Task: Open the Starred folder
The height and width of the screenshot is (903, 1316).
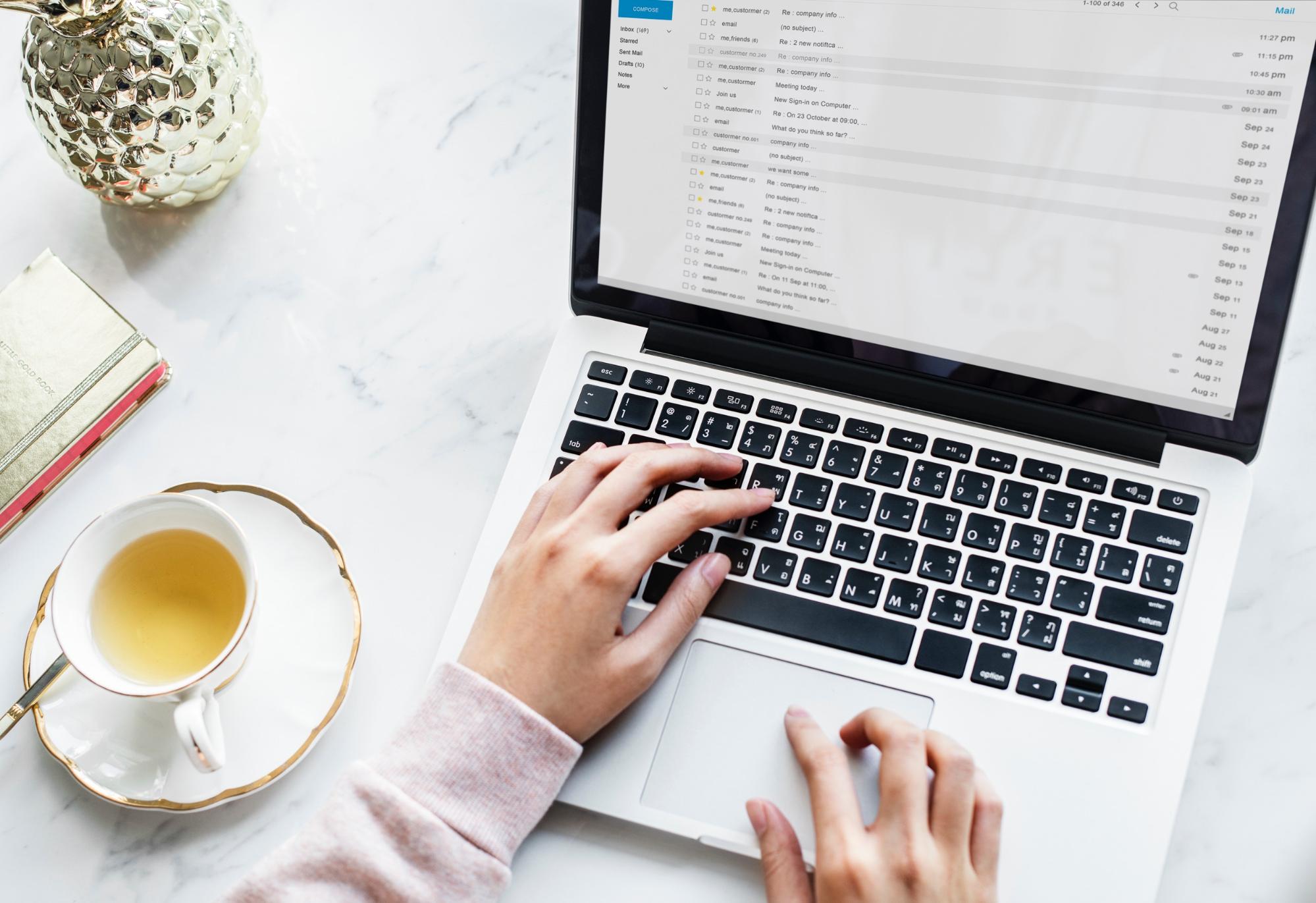Action: point(628,42)
